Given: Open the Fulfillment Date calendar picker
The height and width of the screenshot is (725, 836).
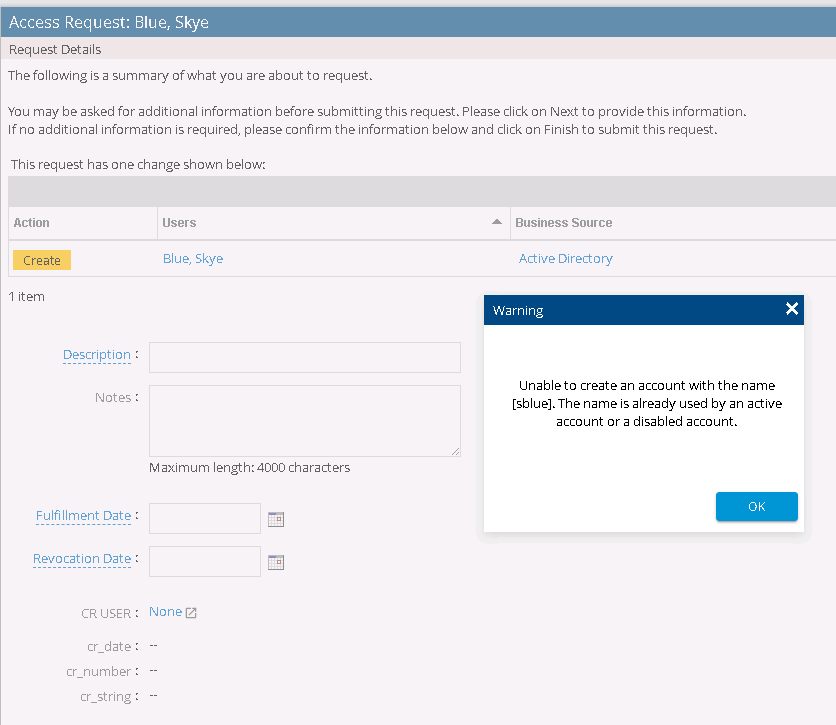Looking at the screenshot, I should (276, 519).
